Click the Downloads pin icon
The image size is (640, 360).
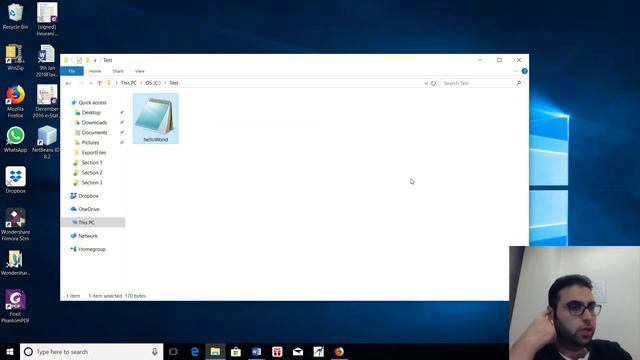(x=122, y=122)
